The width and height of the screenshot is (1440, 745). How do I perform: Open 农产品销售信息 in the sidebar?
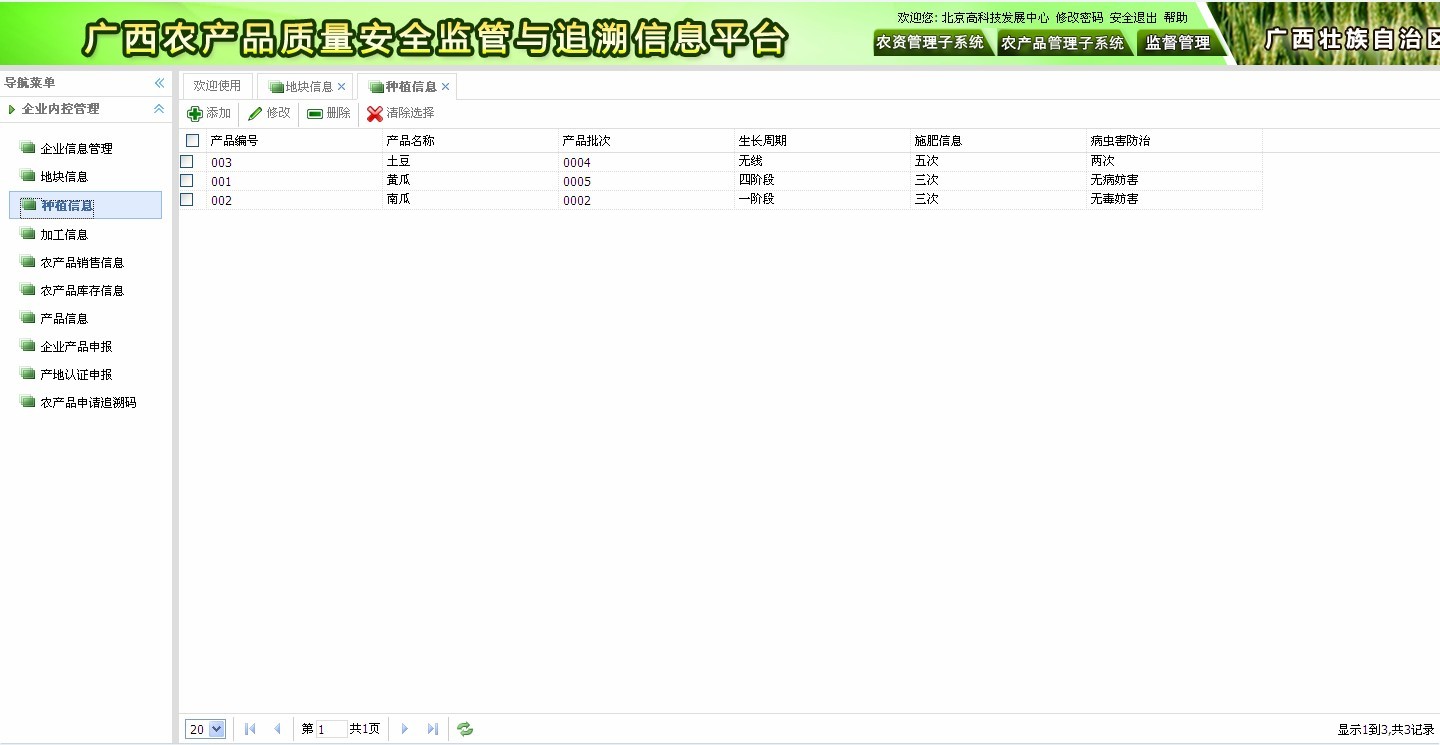pyautogui.click(x=82, y=263)
